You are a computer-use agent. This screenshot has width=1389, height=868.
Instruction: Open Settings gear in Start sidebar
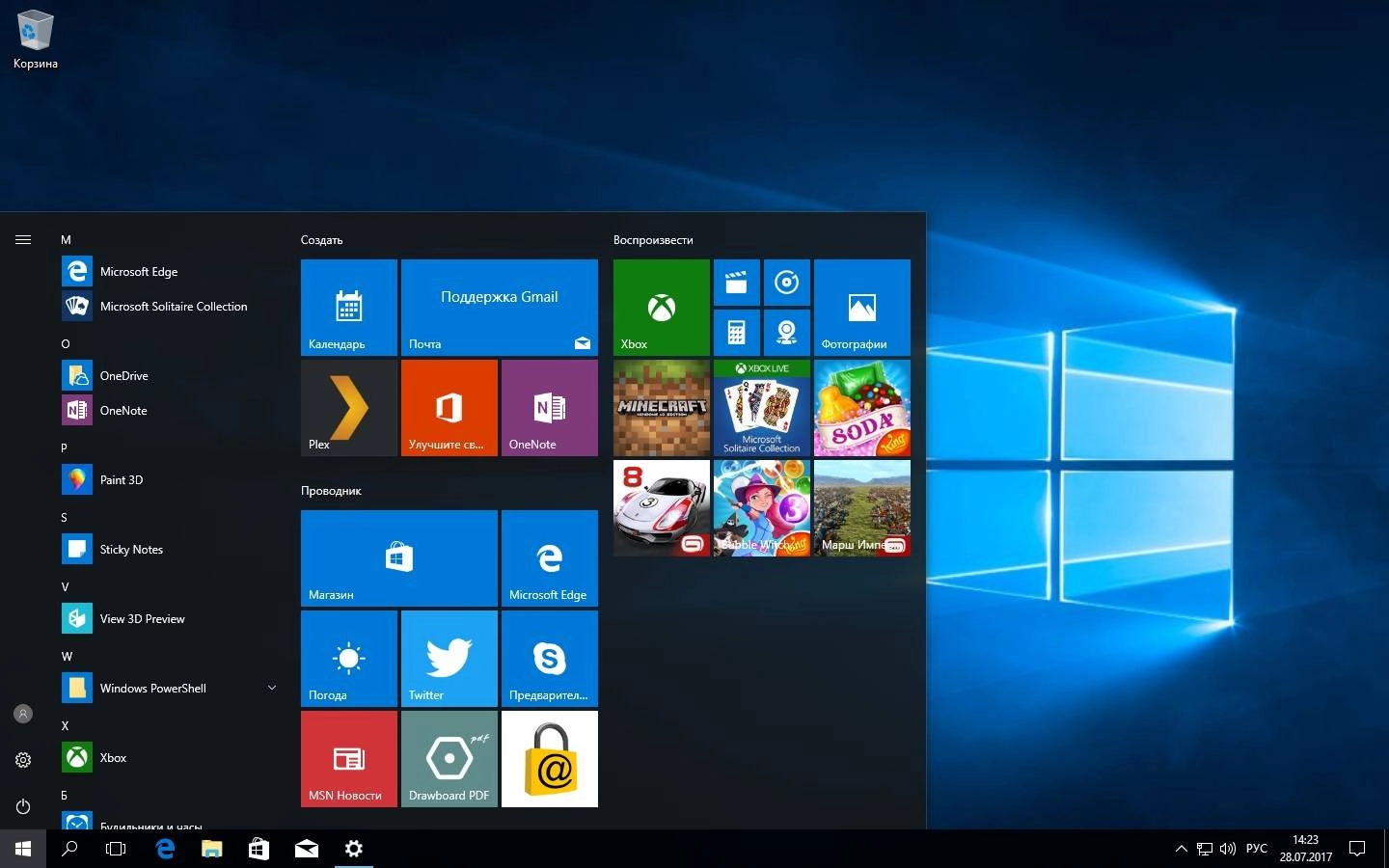coord(23,760)
